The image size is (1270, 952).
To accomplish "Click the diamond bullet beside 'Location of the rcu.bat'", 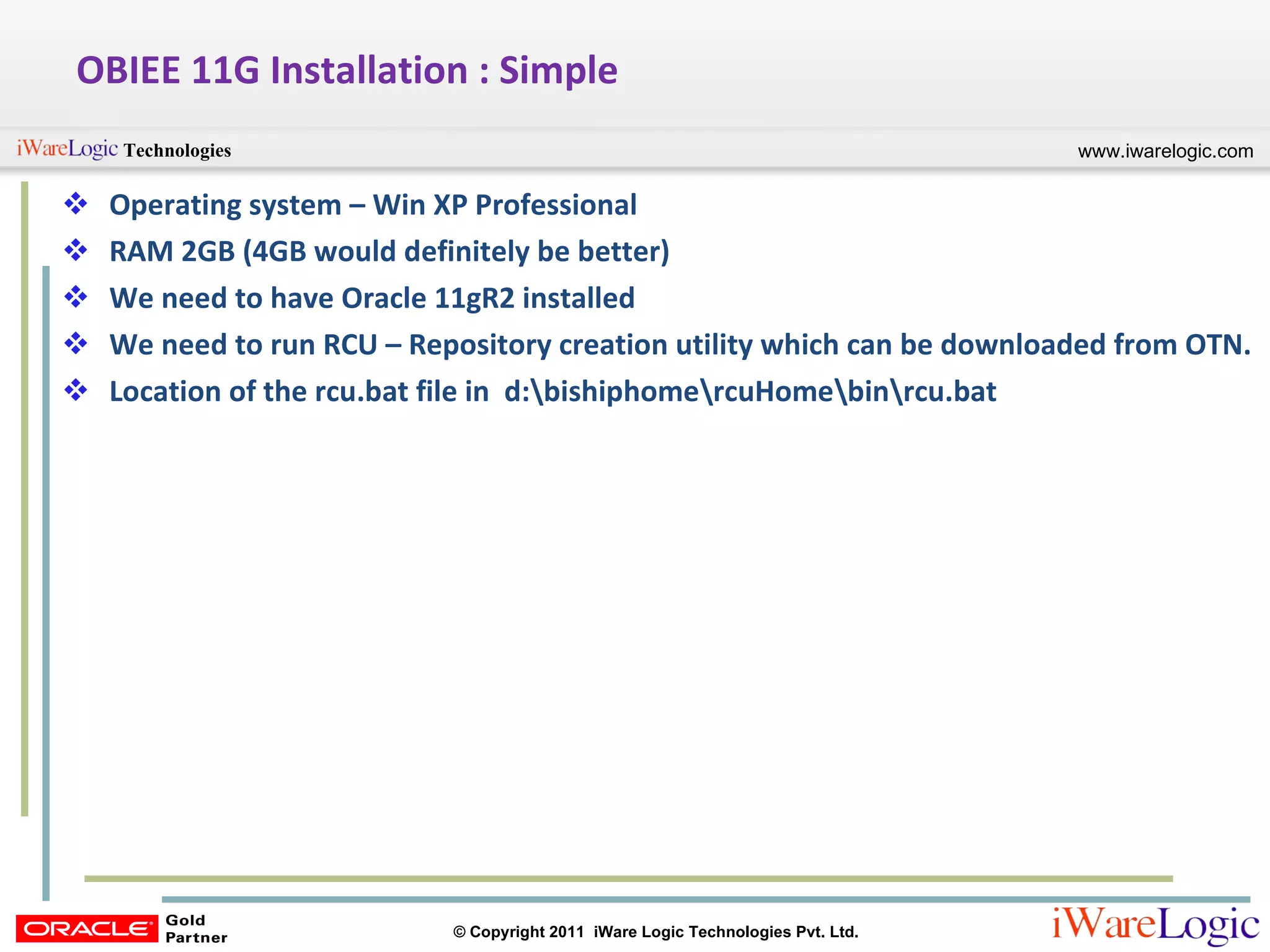I will 76,390.
